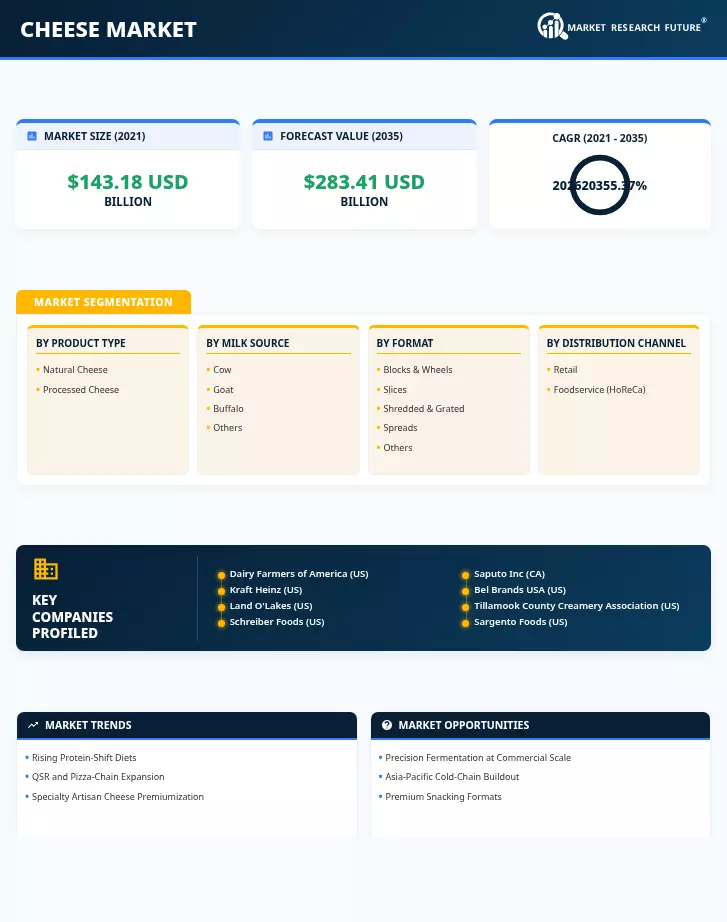Click Premium Snacking Formats opportunity
The image size is (727, 922).
point(443,797)
